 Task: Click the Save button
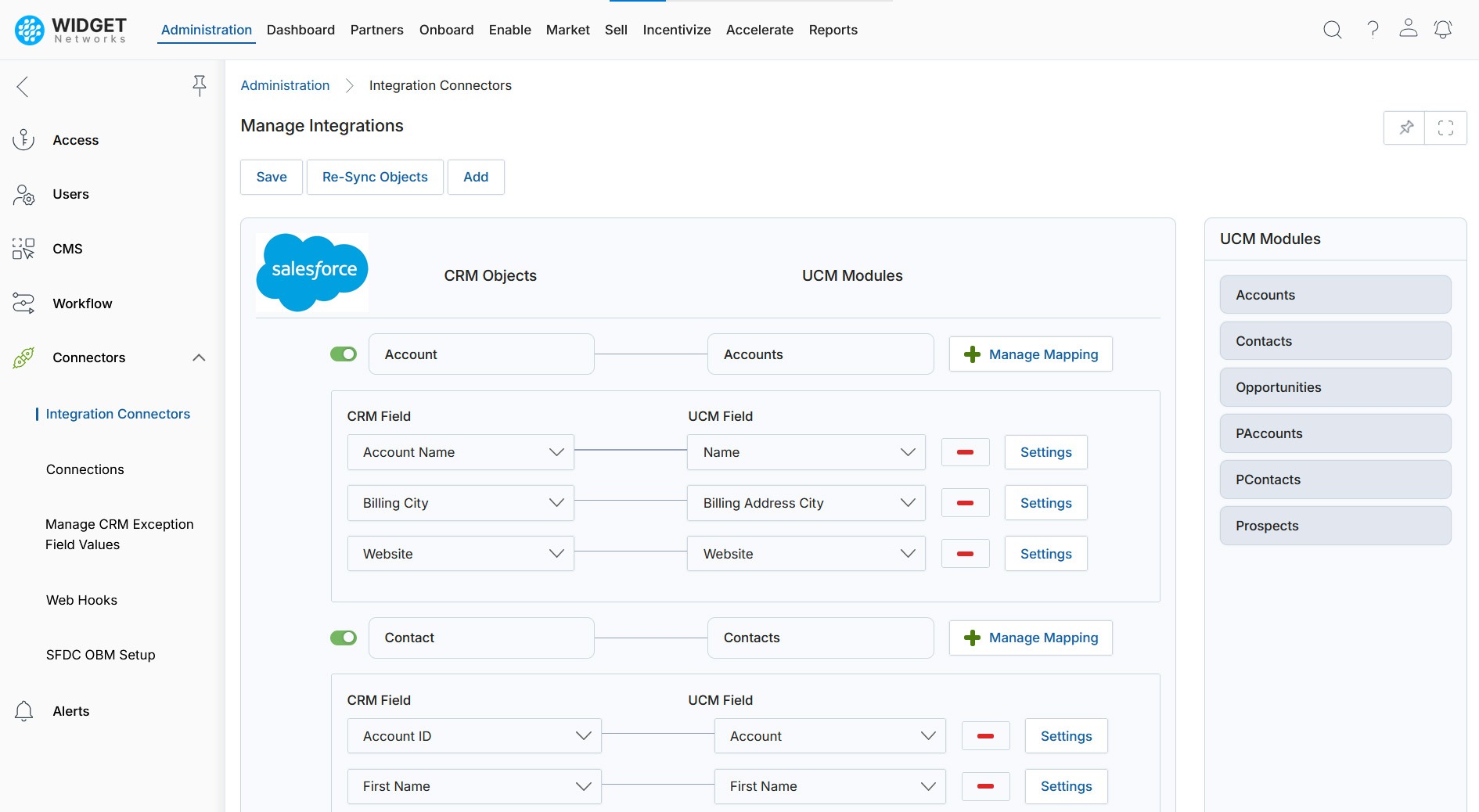coord(272,177)
